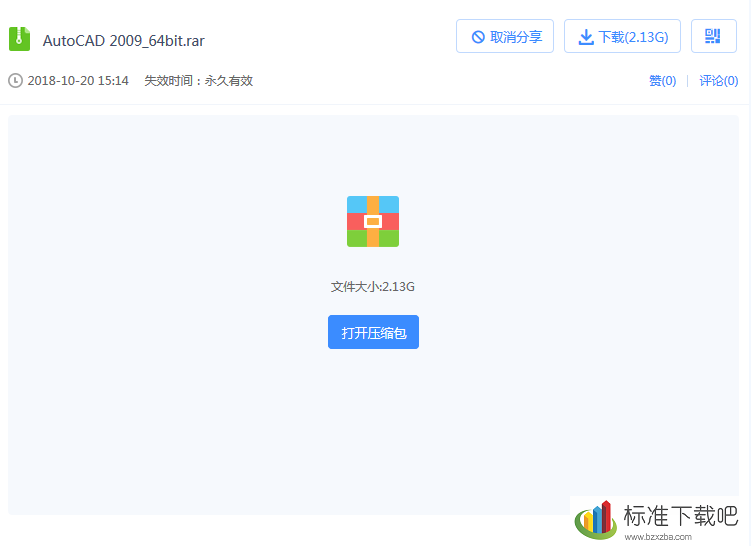Click the 失效时间：永久有效 text

point(199,80)
